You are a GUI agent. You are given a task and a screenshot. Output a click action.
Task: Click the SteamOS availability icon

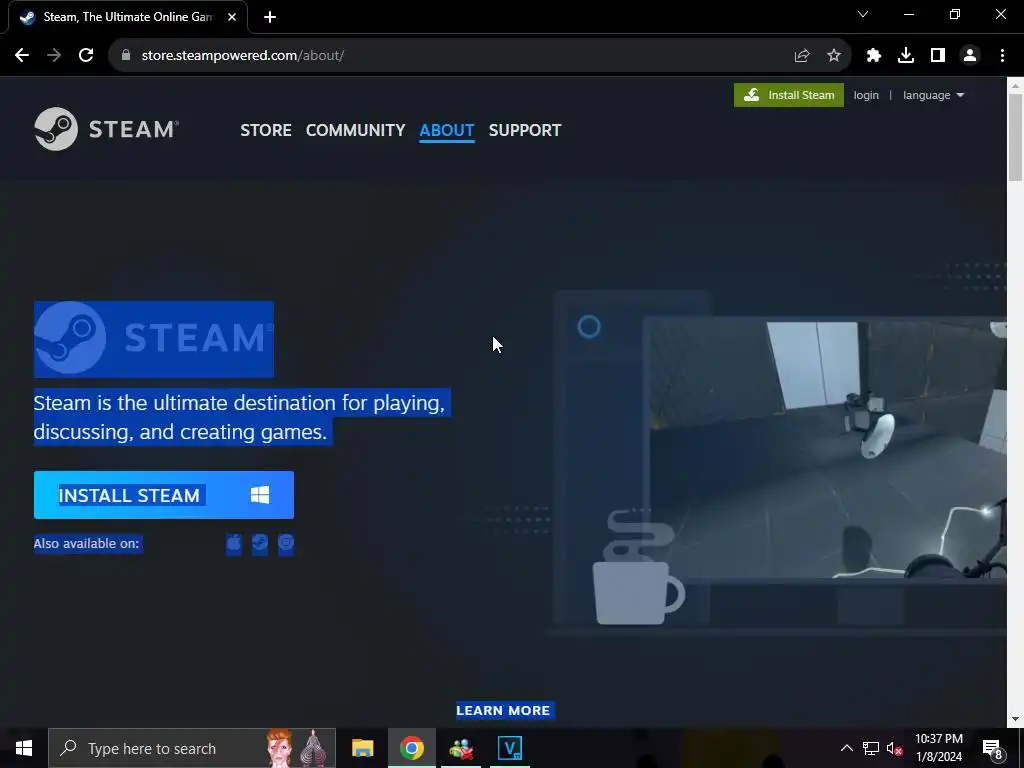260,543
